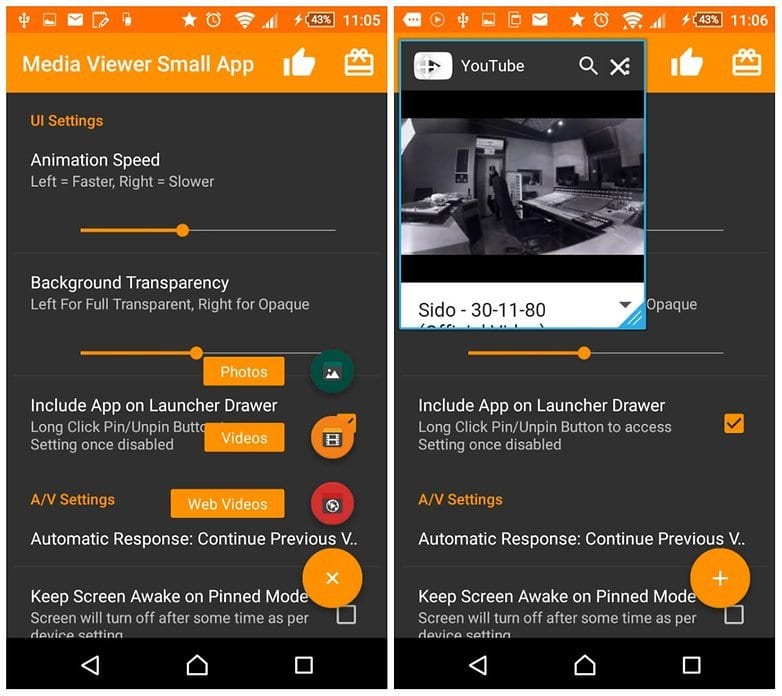Toggle Keep Screen Awake checkbox, left screen
Screen dimensions: 782x696
[347, 615]
